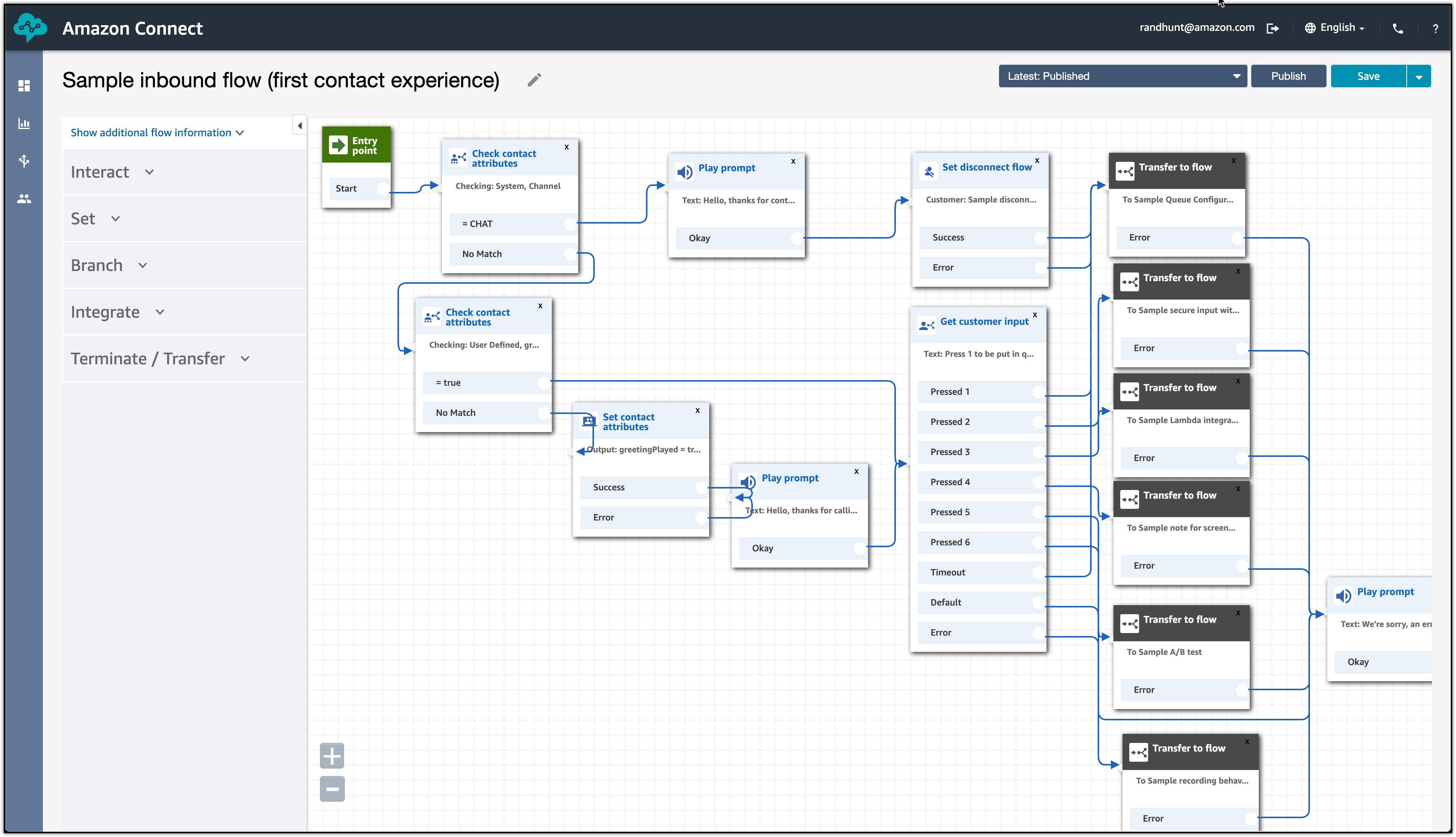Open the metrics chart icon in sidebar
This screenshot has height=837, width=1456.
[x=24, y=123]
